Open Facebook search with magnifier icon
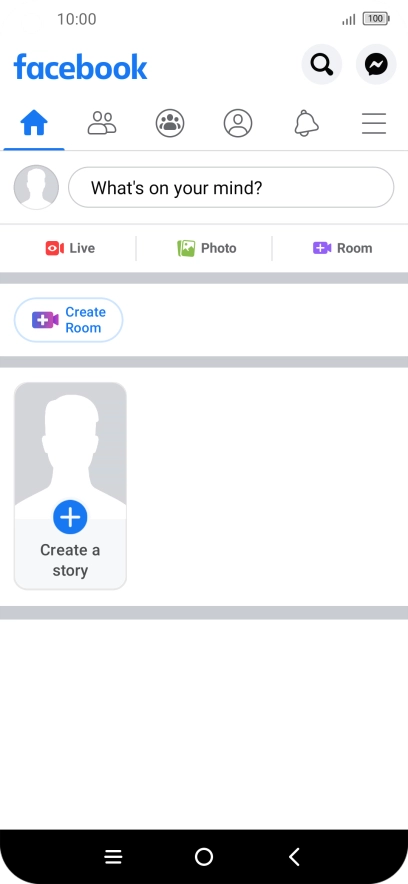The width and height of the screenshot is (408, 884). pos(322,65)
